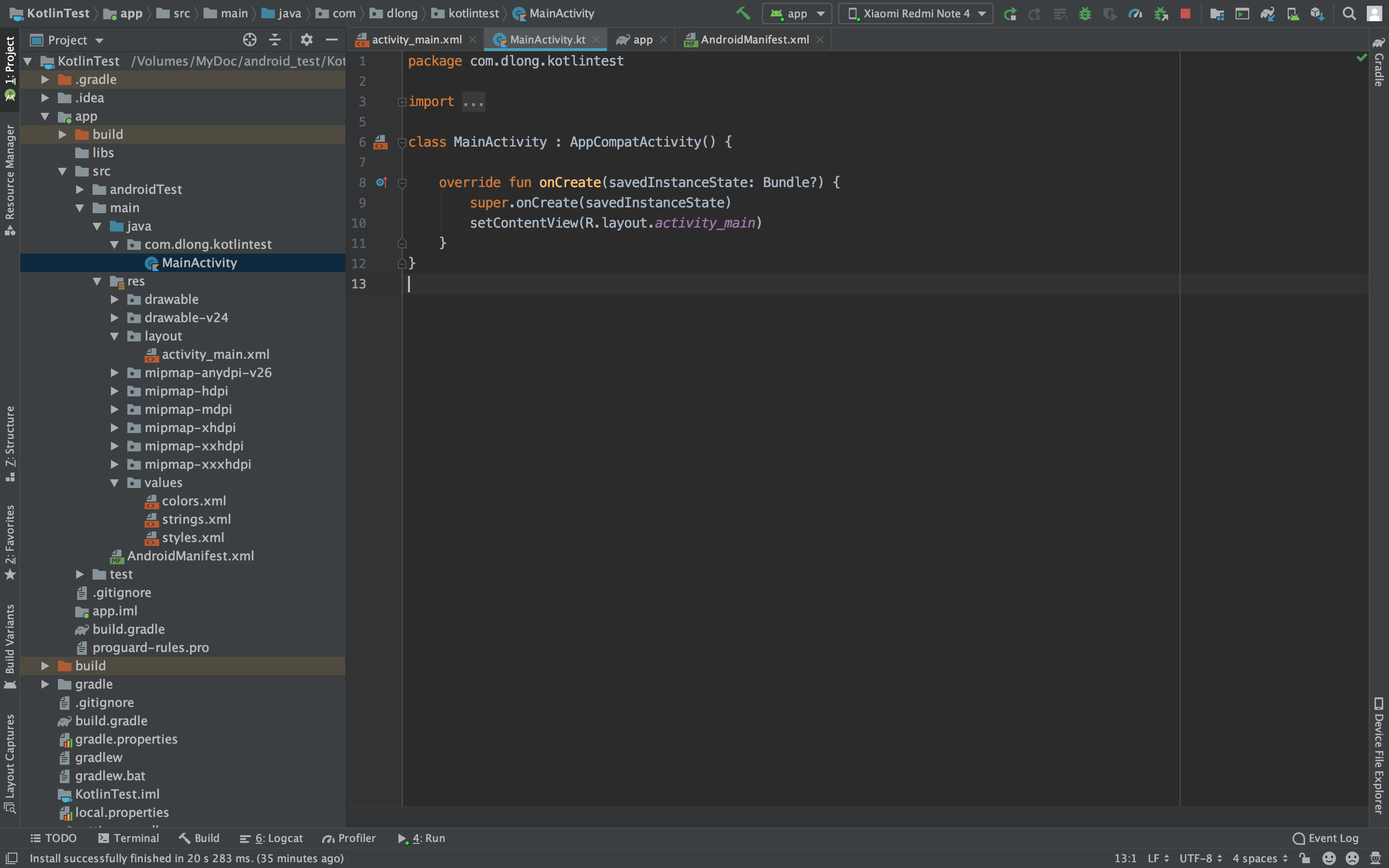
Task: Open the Project view selector dropdown
Action: (x=67, y=40)
